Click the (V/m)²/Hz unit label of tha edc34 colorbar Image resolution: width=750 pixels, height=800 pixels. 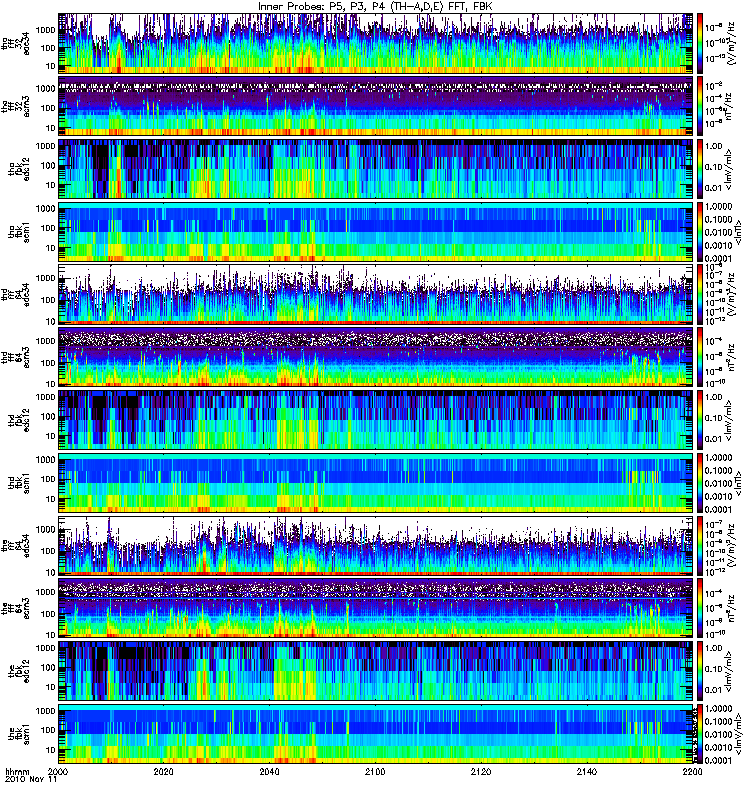[730, 43]
